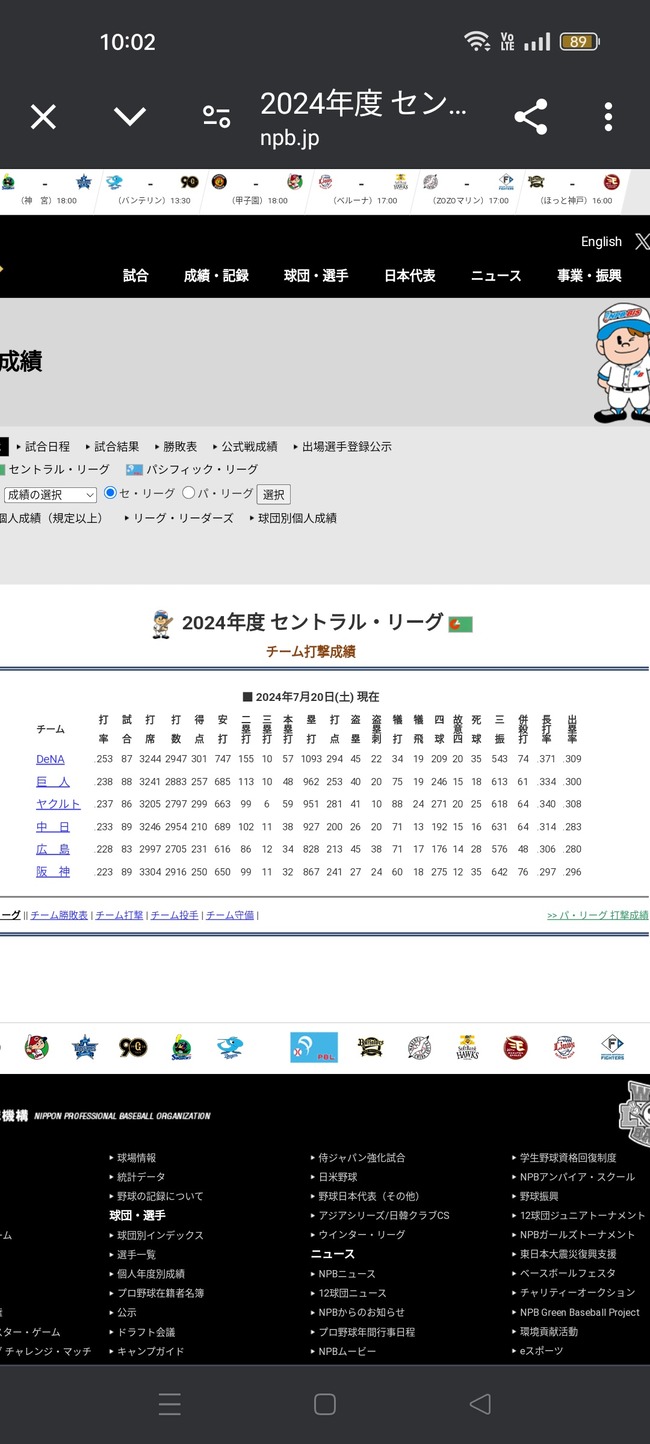Open the 中日 team link in table
Viewport: 650px width, 1444px height.
click(x=53, y=827)
